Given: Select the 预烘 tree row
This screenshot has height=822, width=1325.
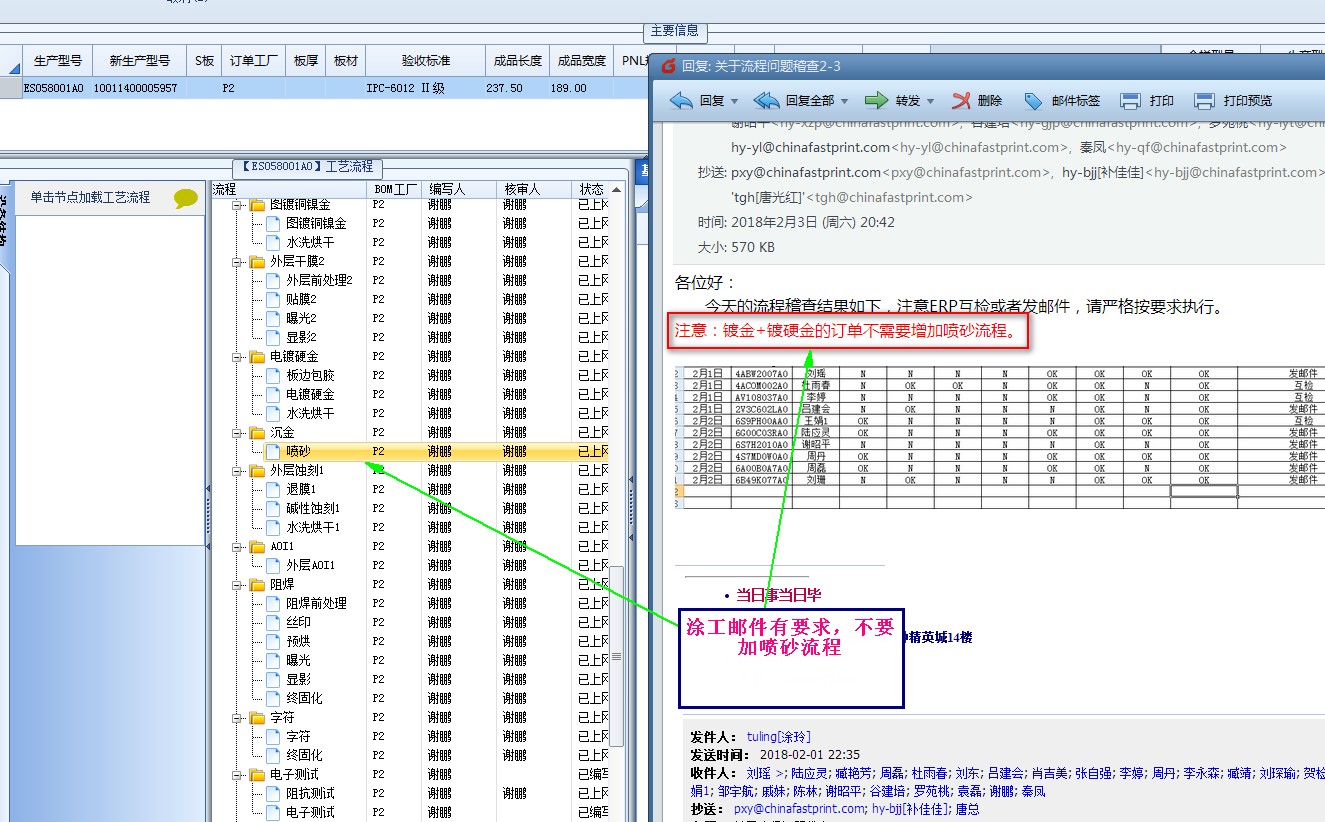Looking at the screenshot, I should click(409, 641).
